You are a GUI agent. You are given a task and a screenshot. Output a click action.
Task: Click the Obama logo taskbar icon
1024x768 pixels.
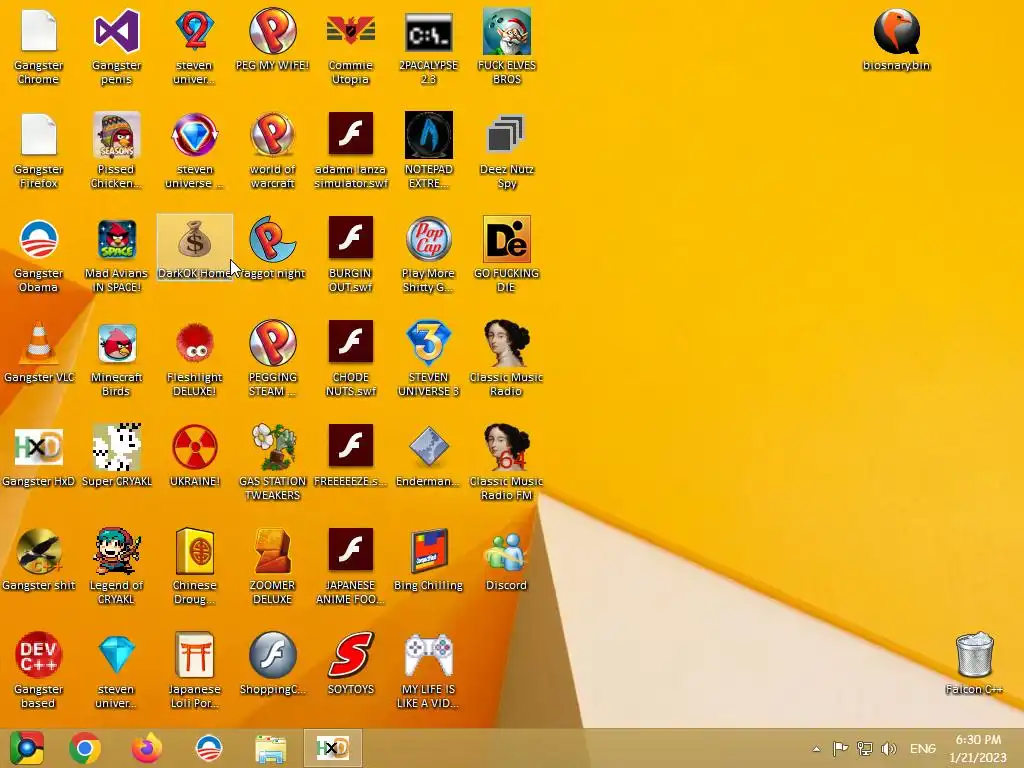click(x=209, y=748)
